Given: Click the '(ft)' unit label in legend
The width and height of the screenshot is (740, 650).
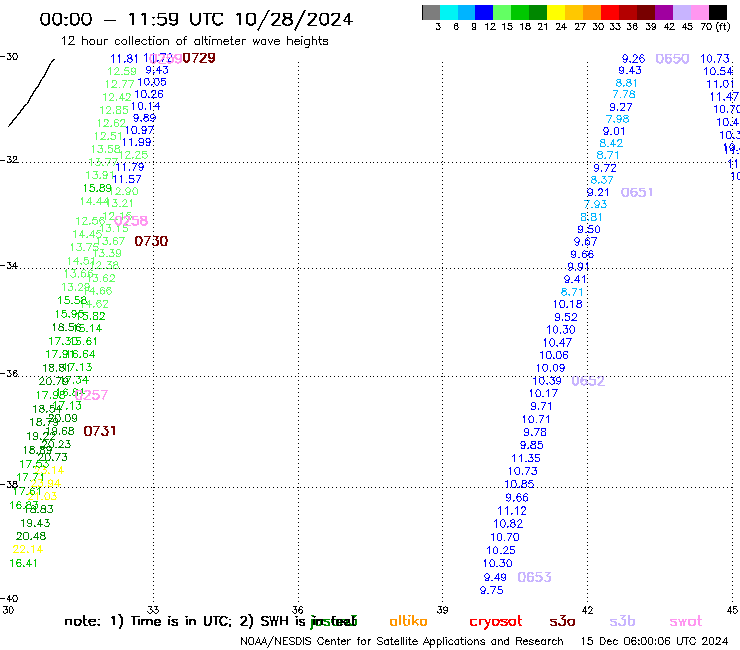Looking at the screenshot, I should pos(723,26).
